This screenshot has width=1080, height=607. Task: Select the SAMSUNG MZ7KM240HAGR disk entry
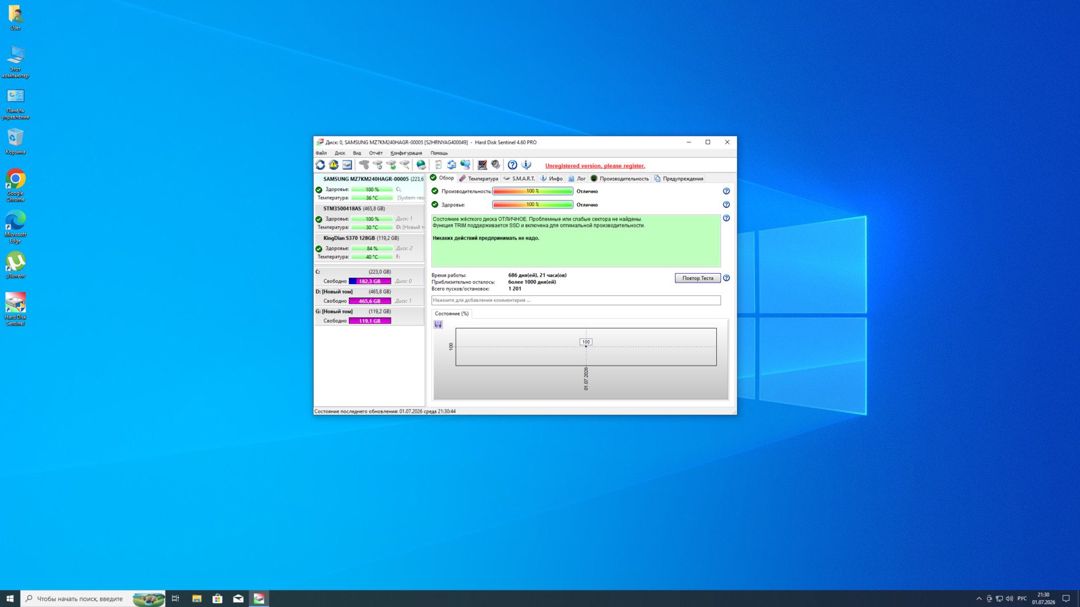[x=370, y=188]
